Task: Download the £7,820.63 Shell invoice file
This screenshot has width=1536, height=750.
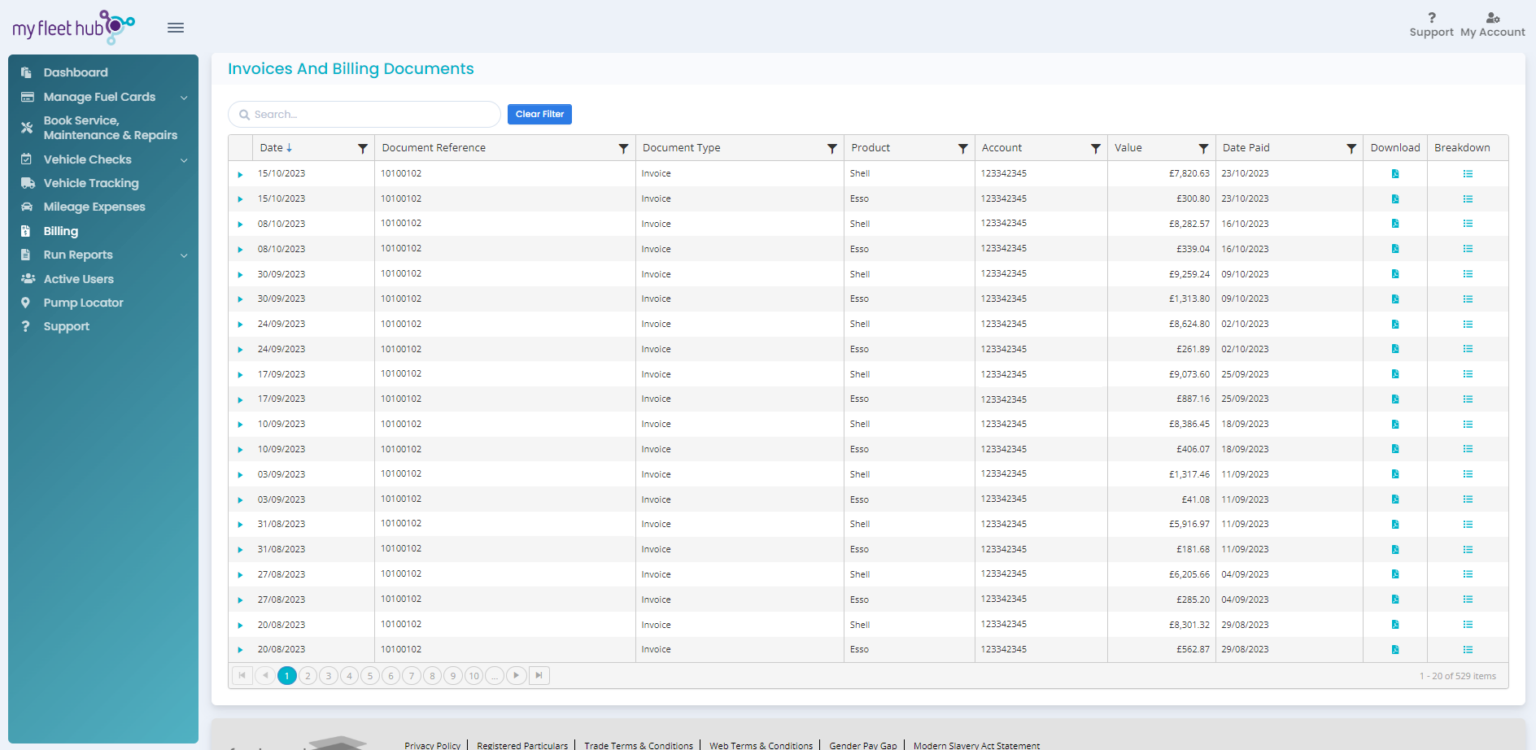Action: [1395, 174]
